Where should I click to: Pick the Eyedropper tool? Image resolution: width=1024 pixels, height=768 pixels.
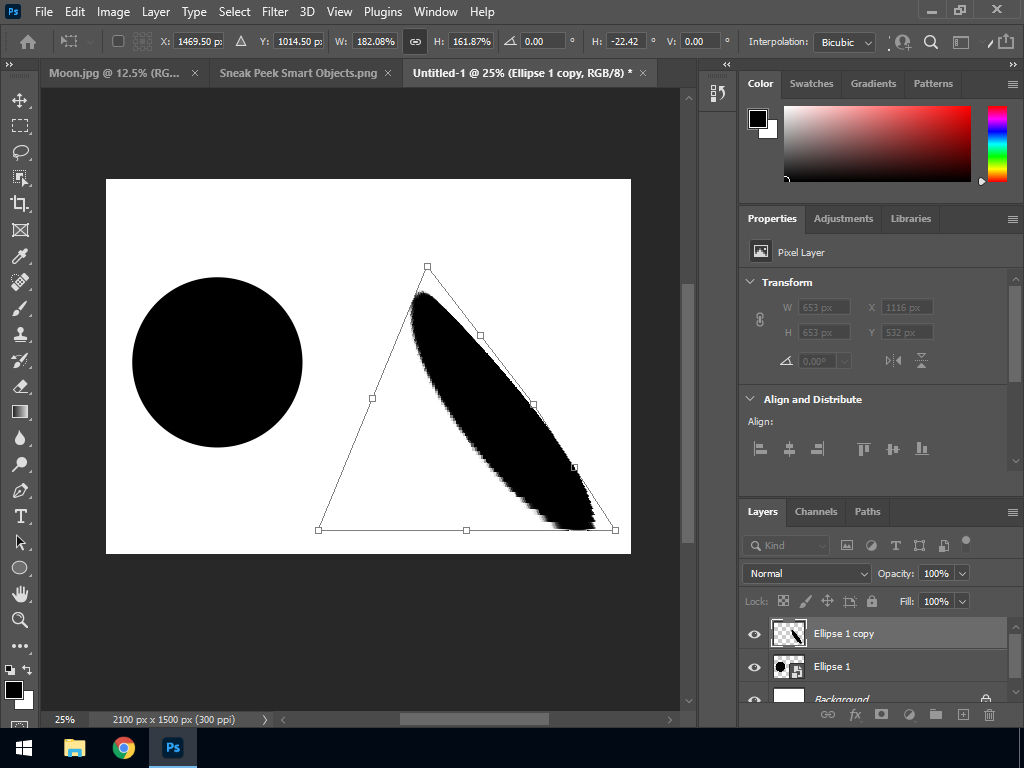[x=20, y=256]
